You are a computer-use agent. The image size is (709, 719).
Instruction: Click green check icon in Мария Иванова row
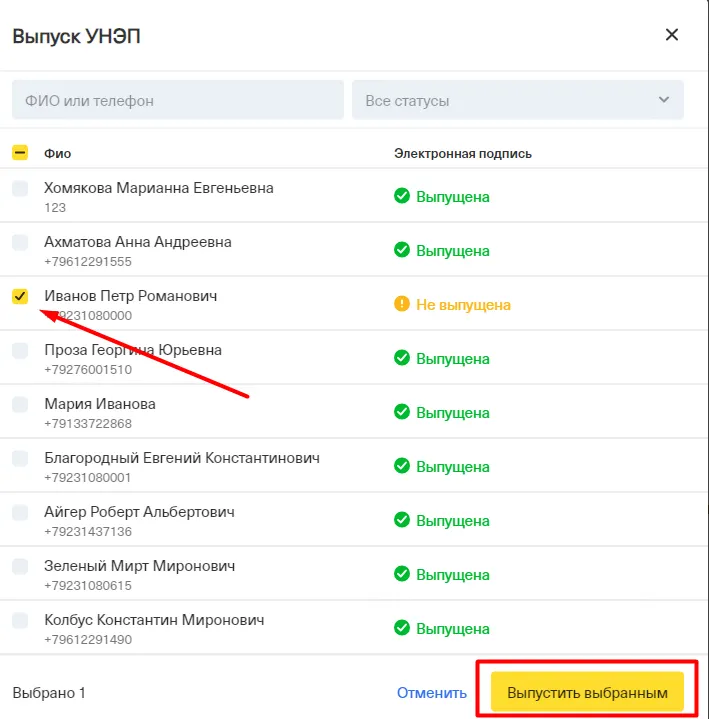(402, 412)
